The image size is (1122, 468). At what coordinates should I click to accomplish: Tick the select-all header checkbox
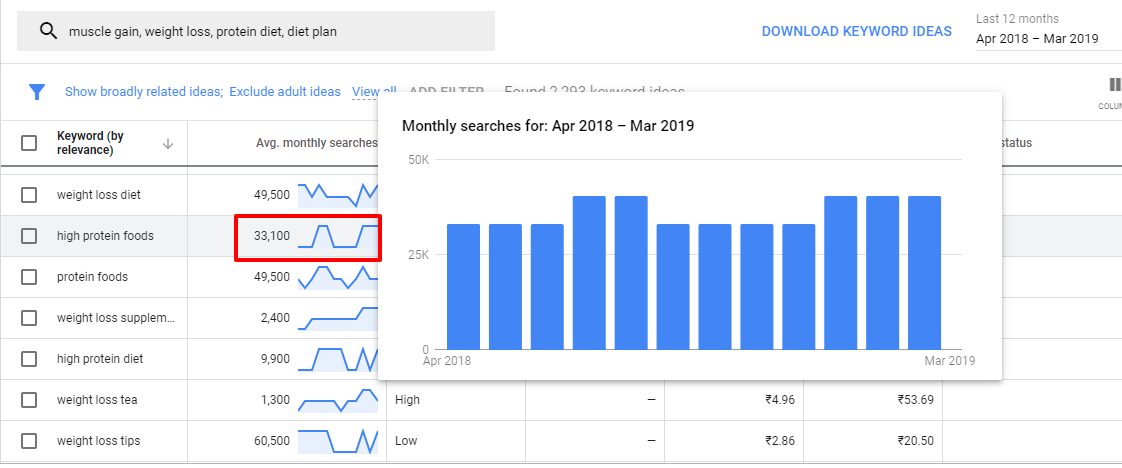click(x=29, y=143)
